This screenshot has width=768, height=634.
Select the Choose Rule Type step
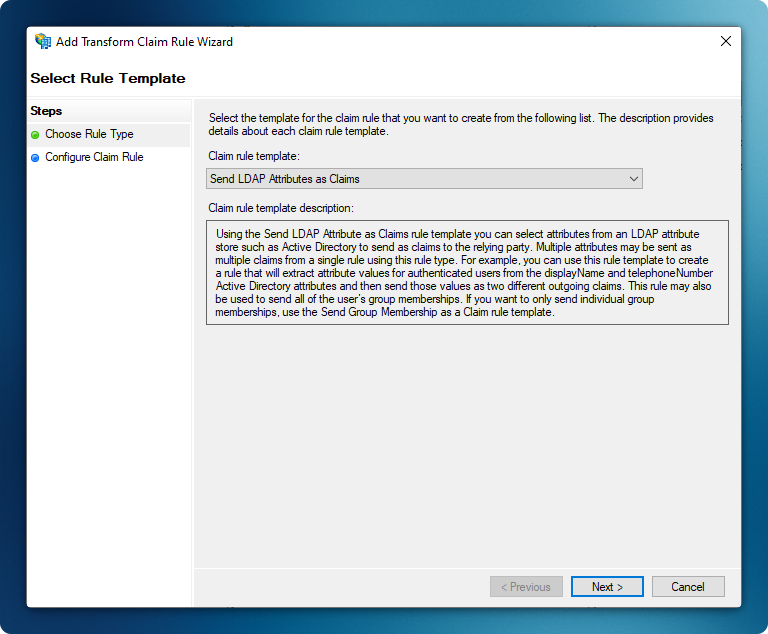89,134
